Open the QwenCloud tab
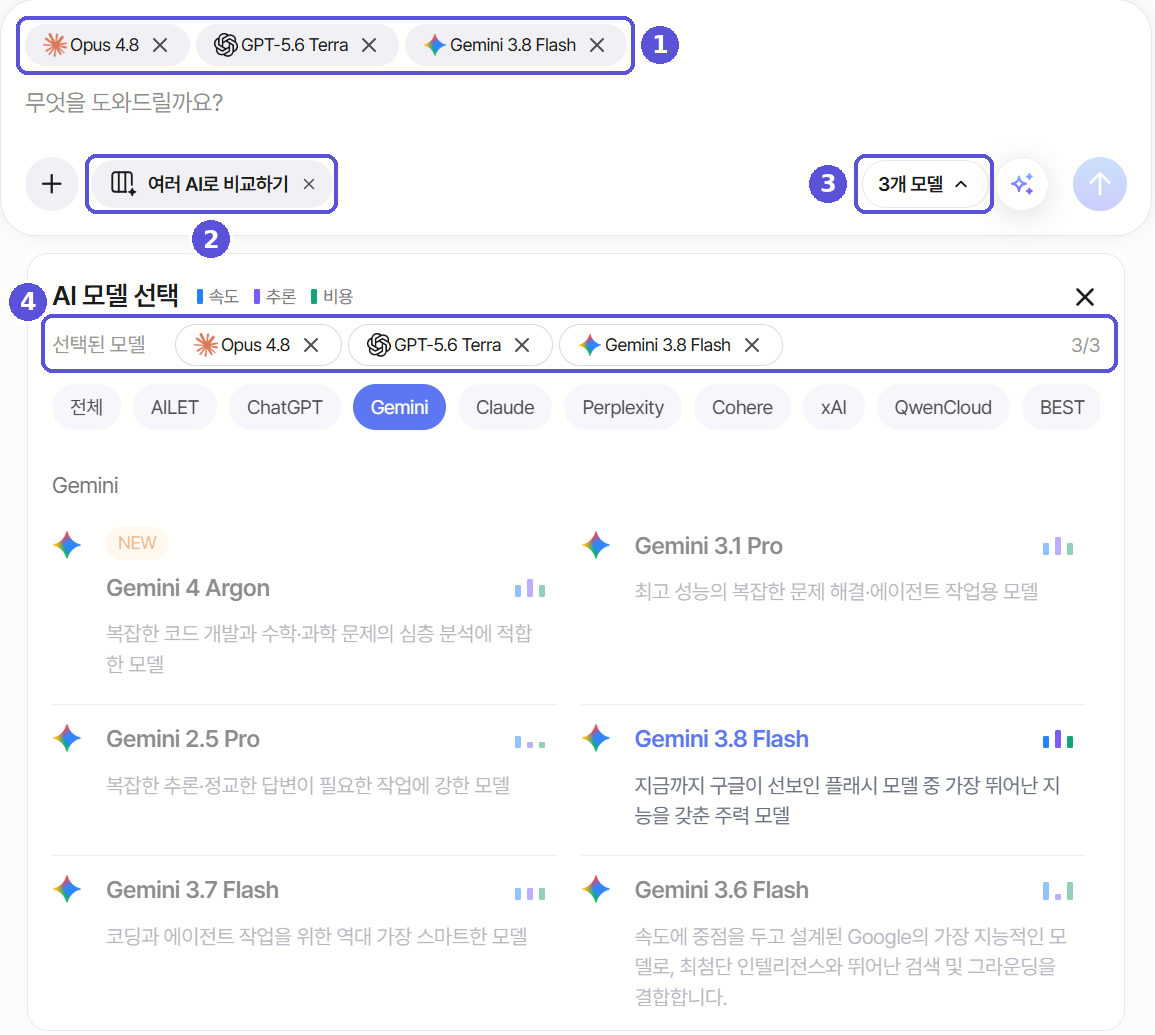 tap(943, 407)
